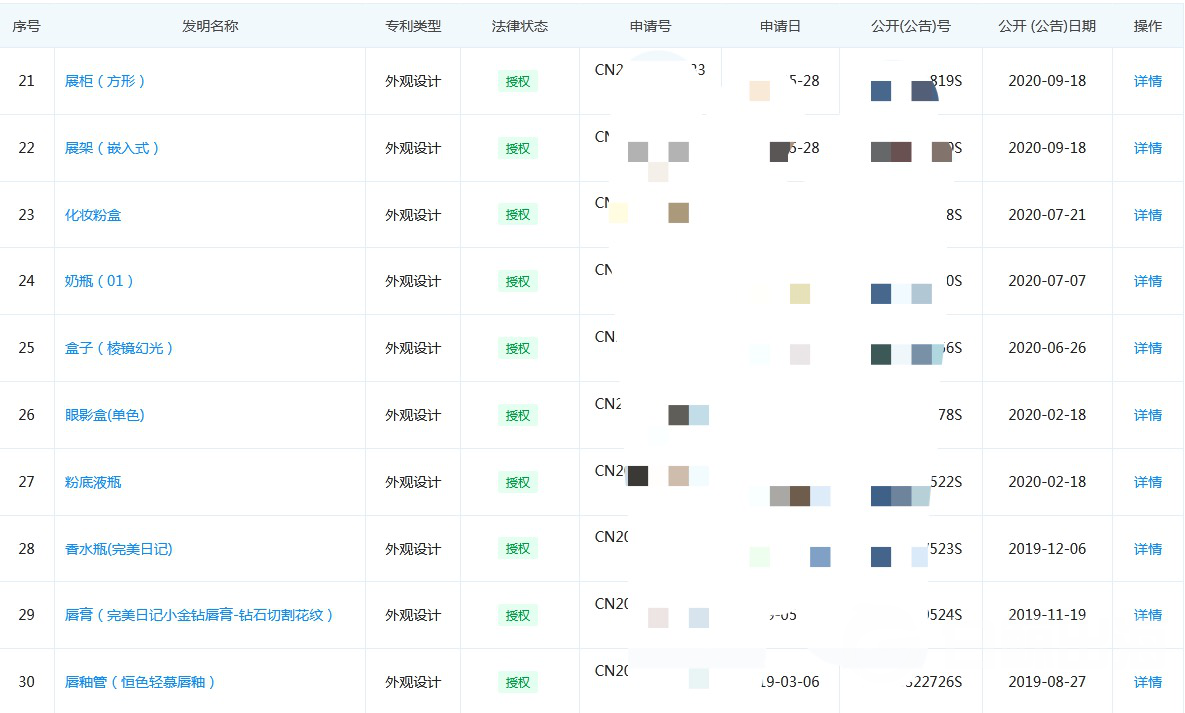The height and width of the screenshot is (713, 1185).
Task: Open the 香水瓶(完美日记) patent link
Action: pos(119,549)
